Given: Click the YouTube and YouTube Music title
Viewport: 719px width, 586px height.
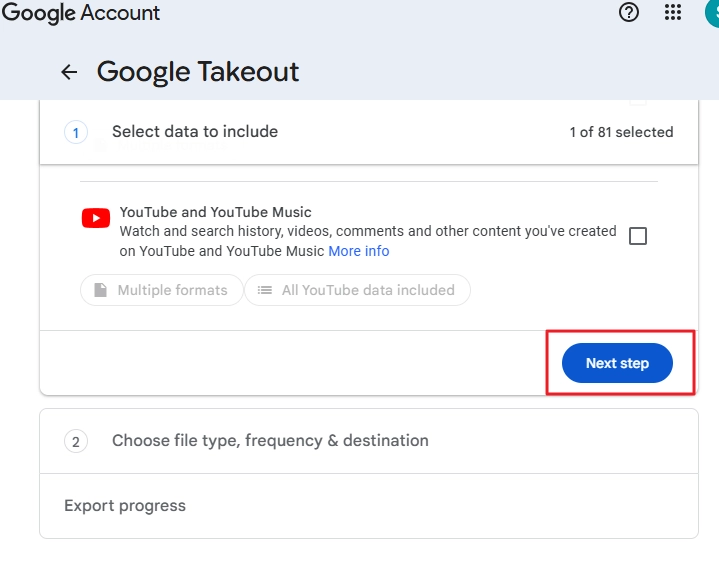Looking at the screenshot, I should point(216,212).
